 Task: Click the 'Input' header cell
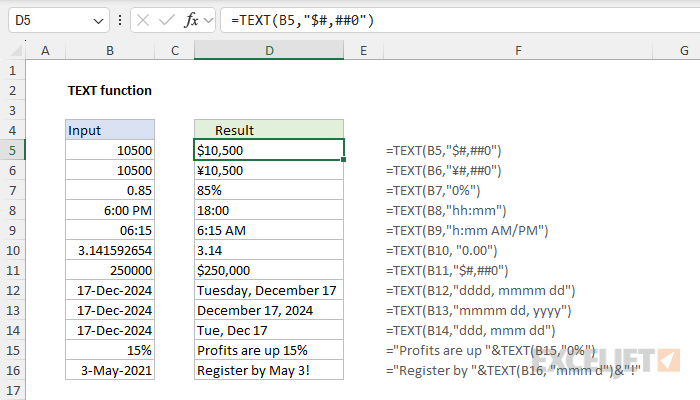(110, 130)
